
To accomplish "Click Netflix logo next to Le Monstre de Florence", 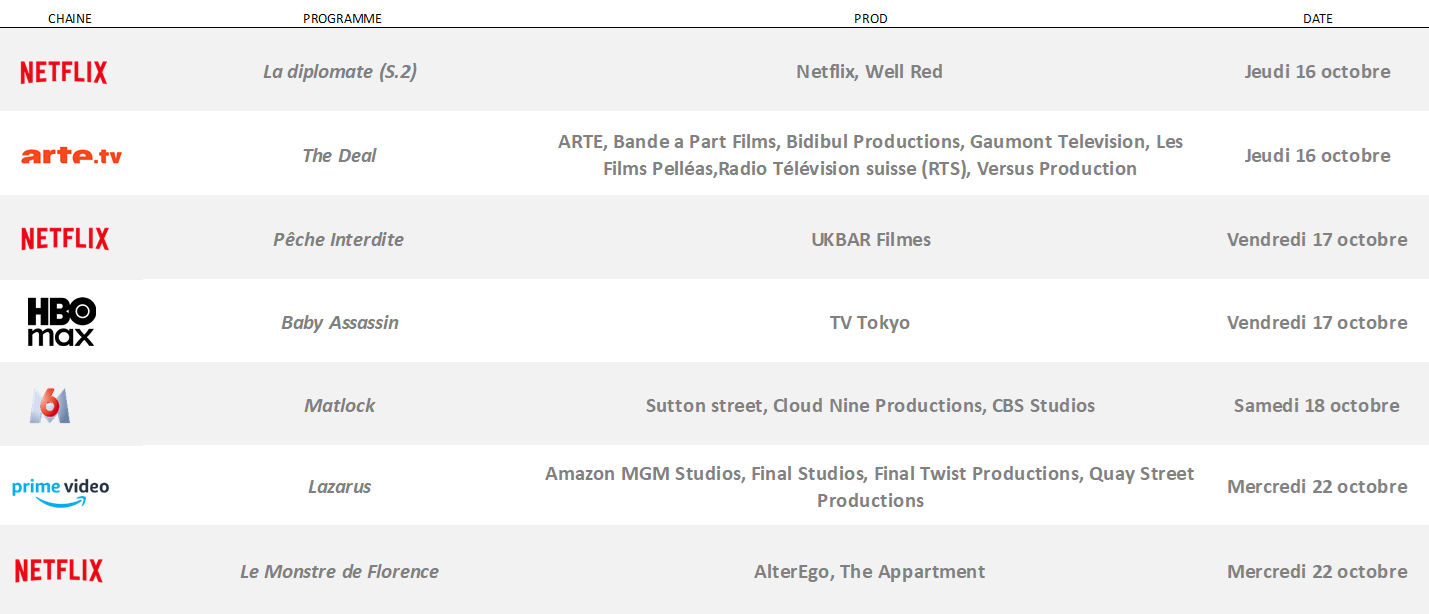I will tap(59, 571).
